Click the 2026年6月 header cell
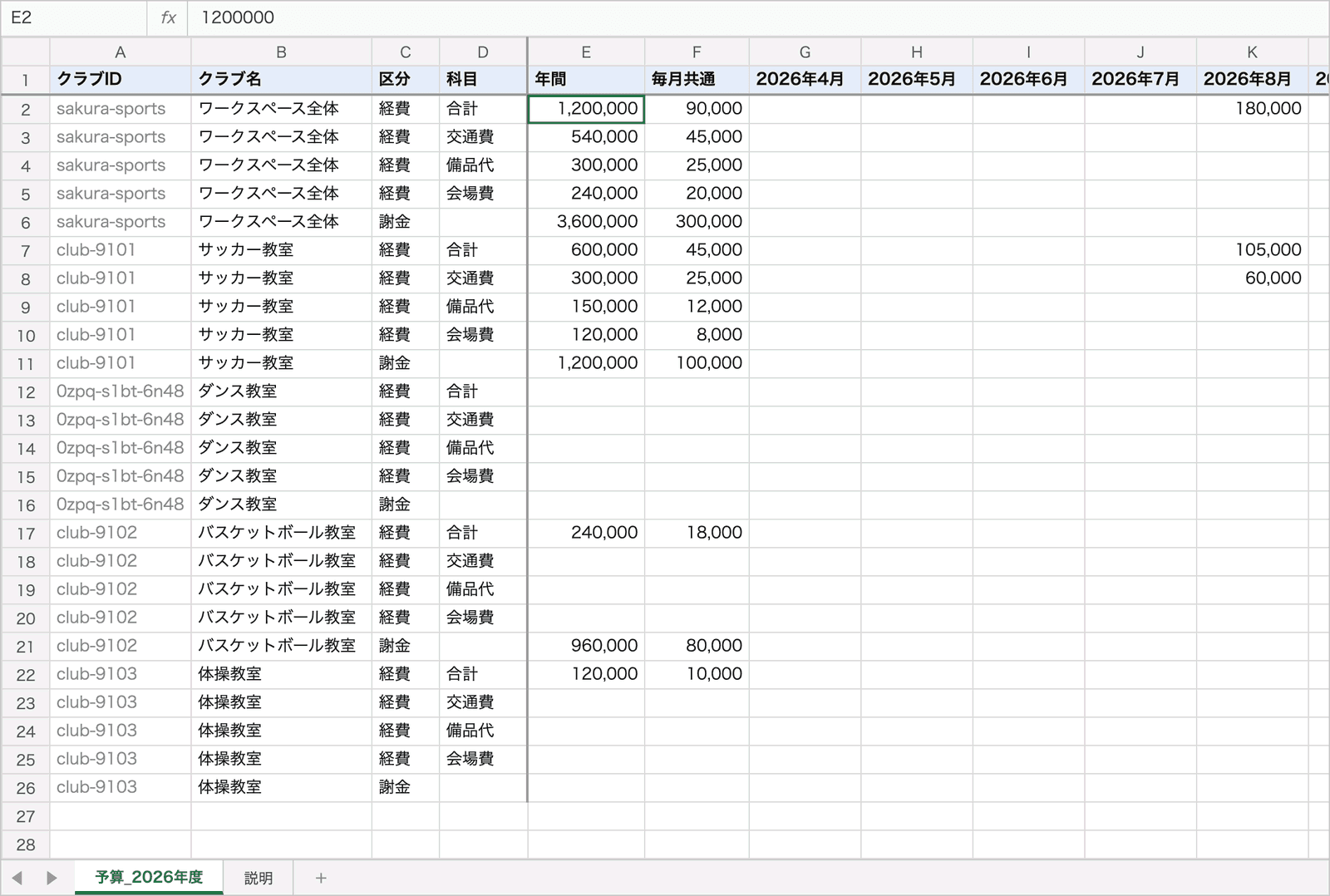This screenshot has width=1330, height=896. coord(1028,80)
